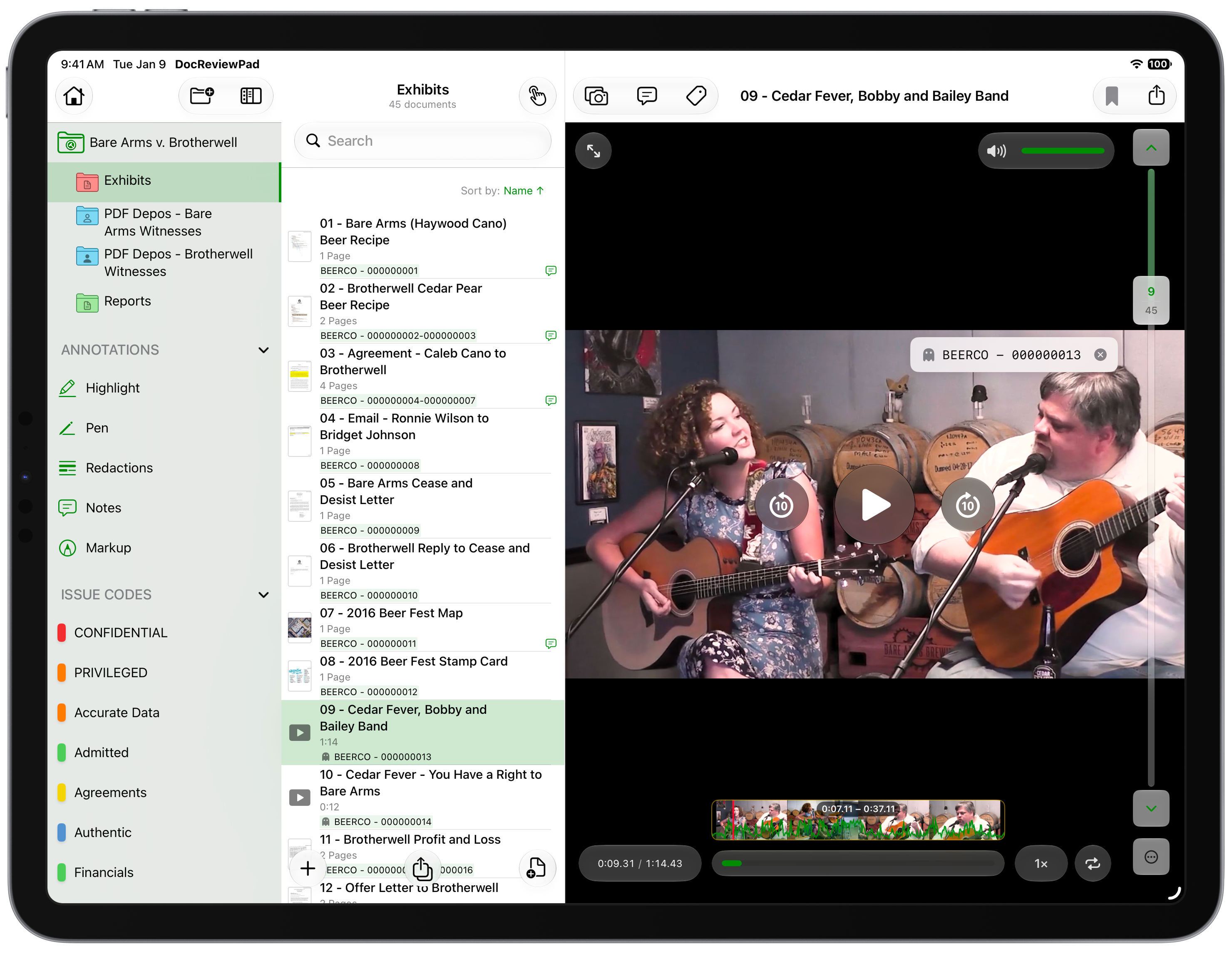1232x954 pixels.
Task: Open the more options ellipsis button
Action: click(1151, 857)
